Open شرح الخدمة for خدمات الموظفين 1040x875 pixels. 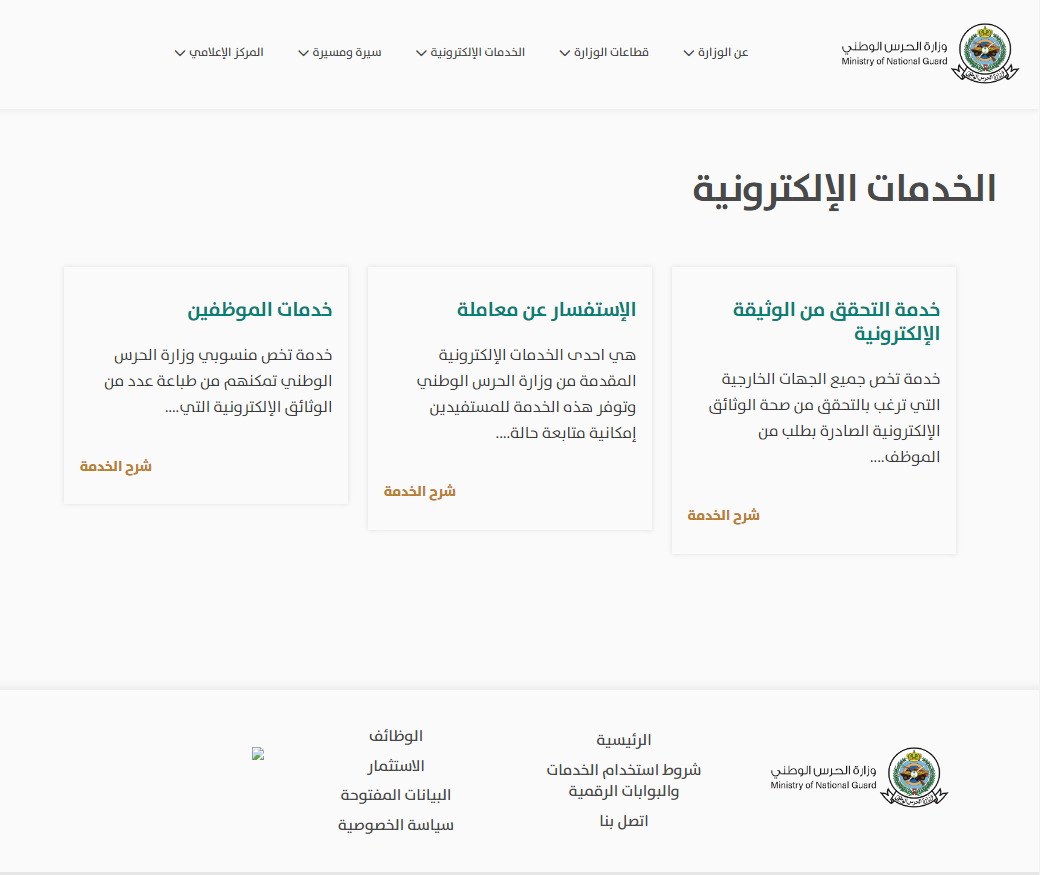[x=115, y=466]
